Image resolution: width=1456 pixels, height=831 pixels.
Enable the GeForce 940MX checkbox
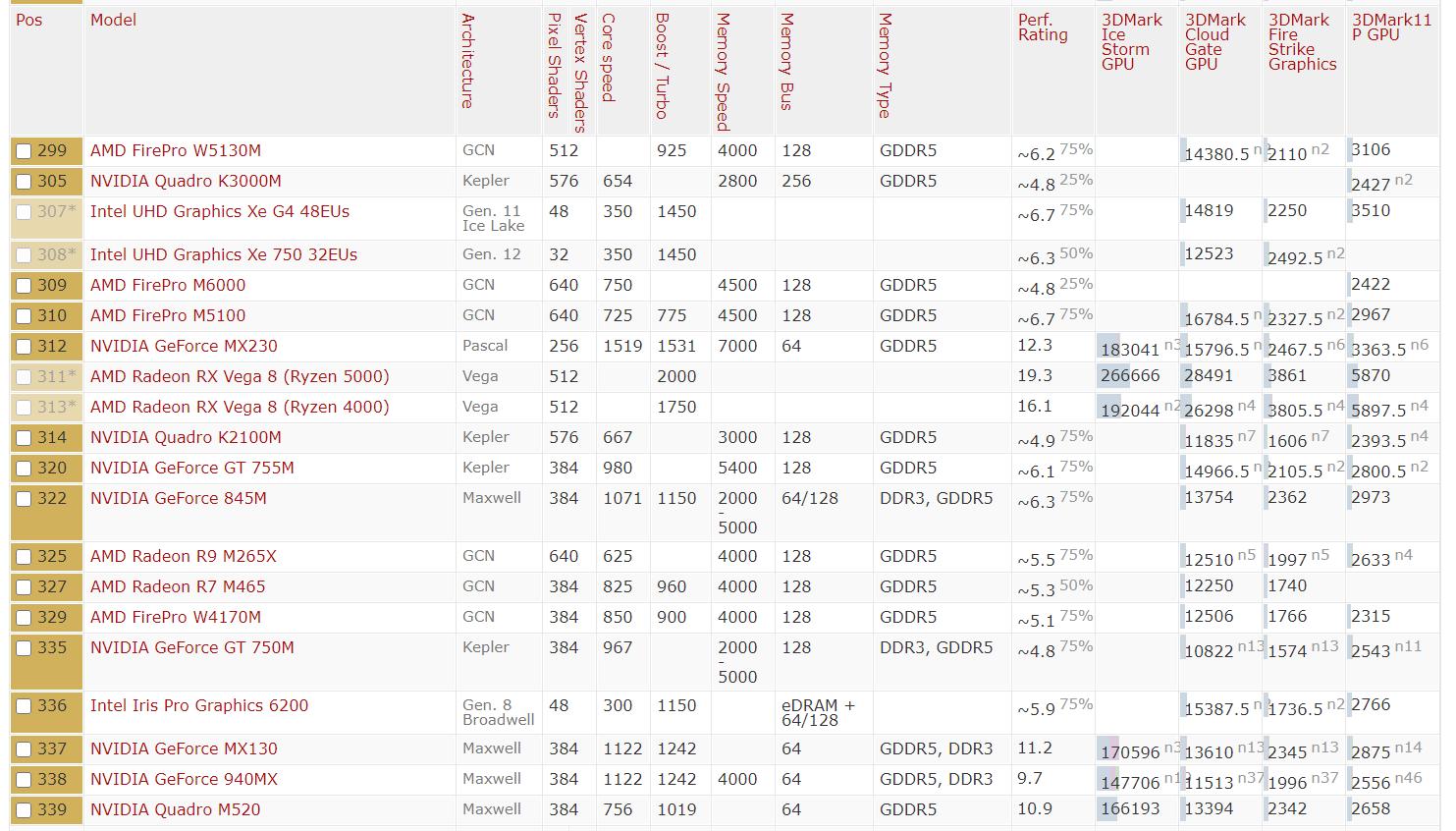click(24, 780)
